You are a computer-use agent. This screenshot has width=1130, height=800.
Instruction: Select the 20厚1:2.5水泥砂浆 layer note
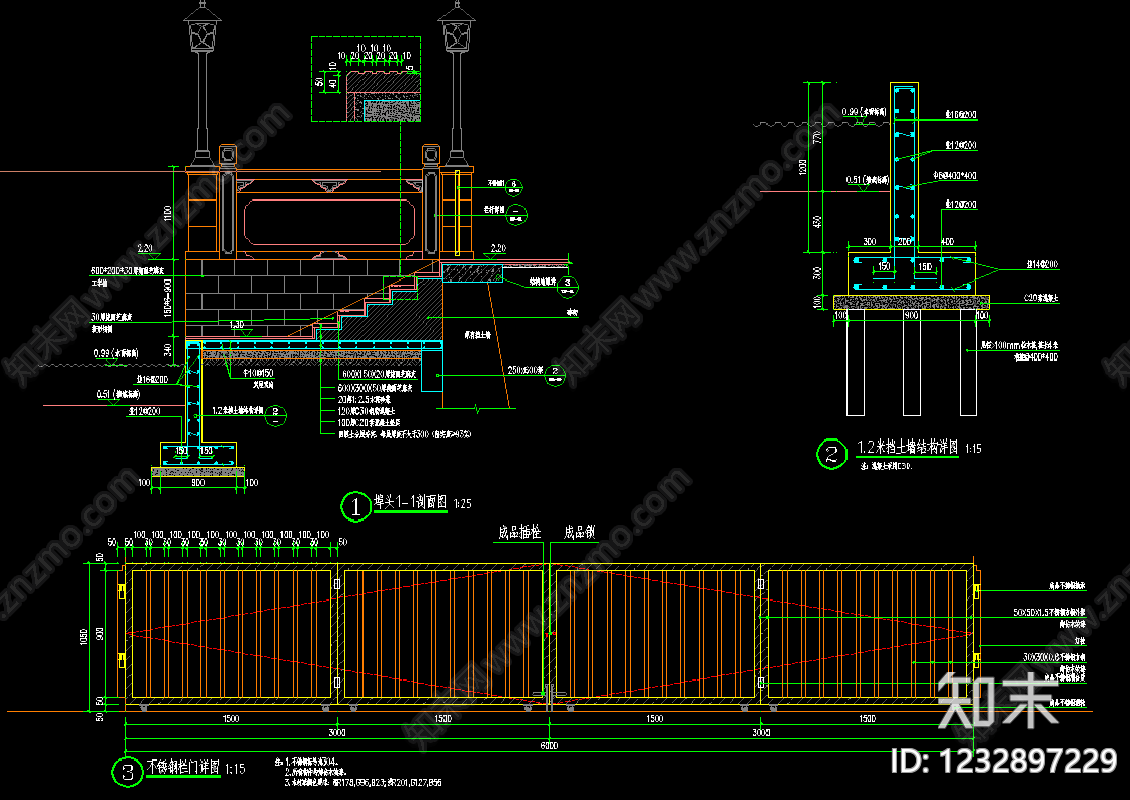click(364, 399)
